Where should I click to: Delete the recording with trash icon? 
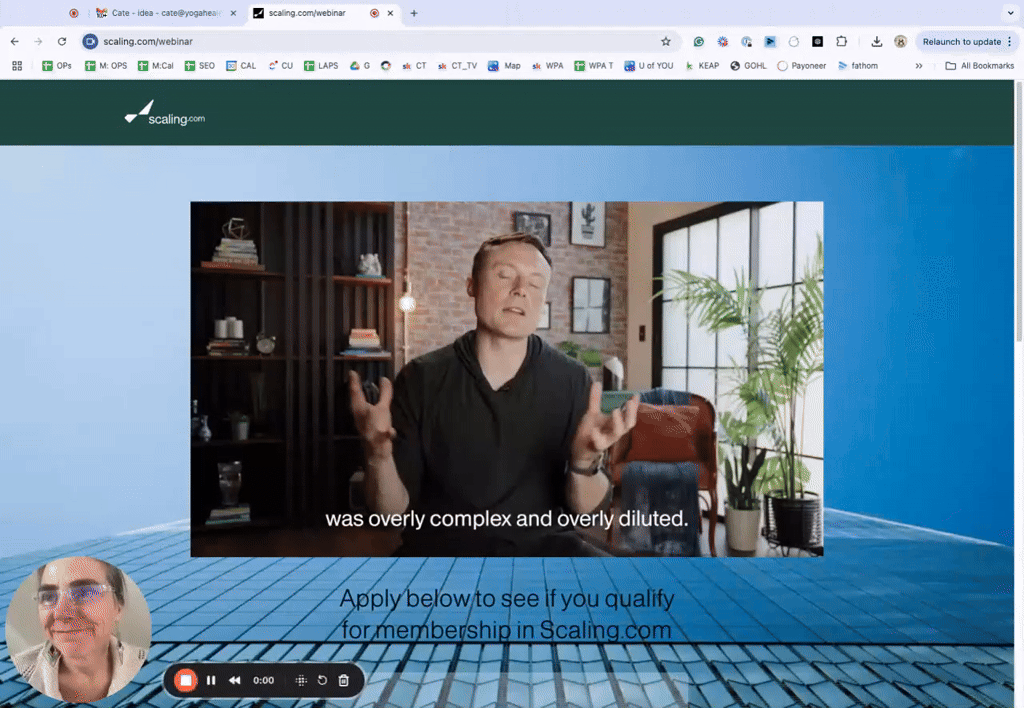[344, 680]
